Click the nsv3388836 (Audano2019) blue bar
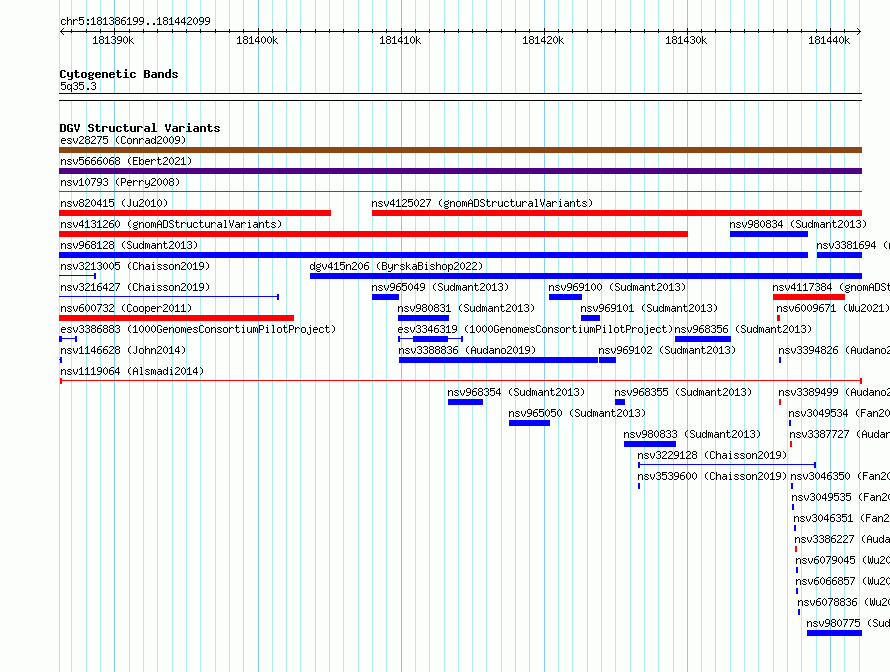 (498, 360)
